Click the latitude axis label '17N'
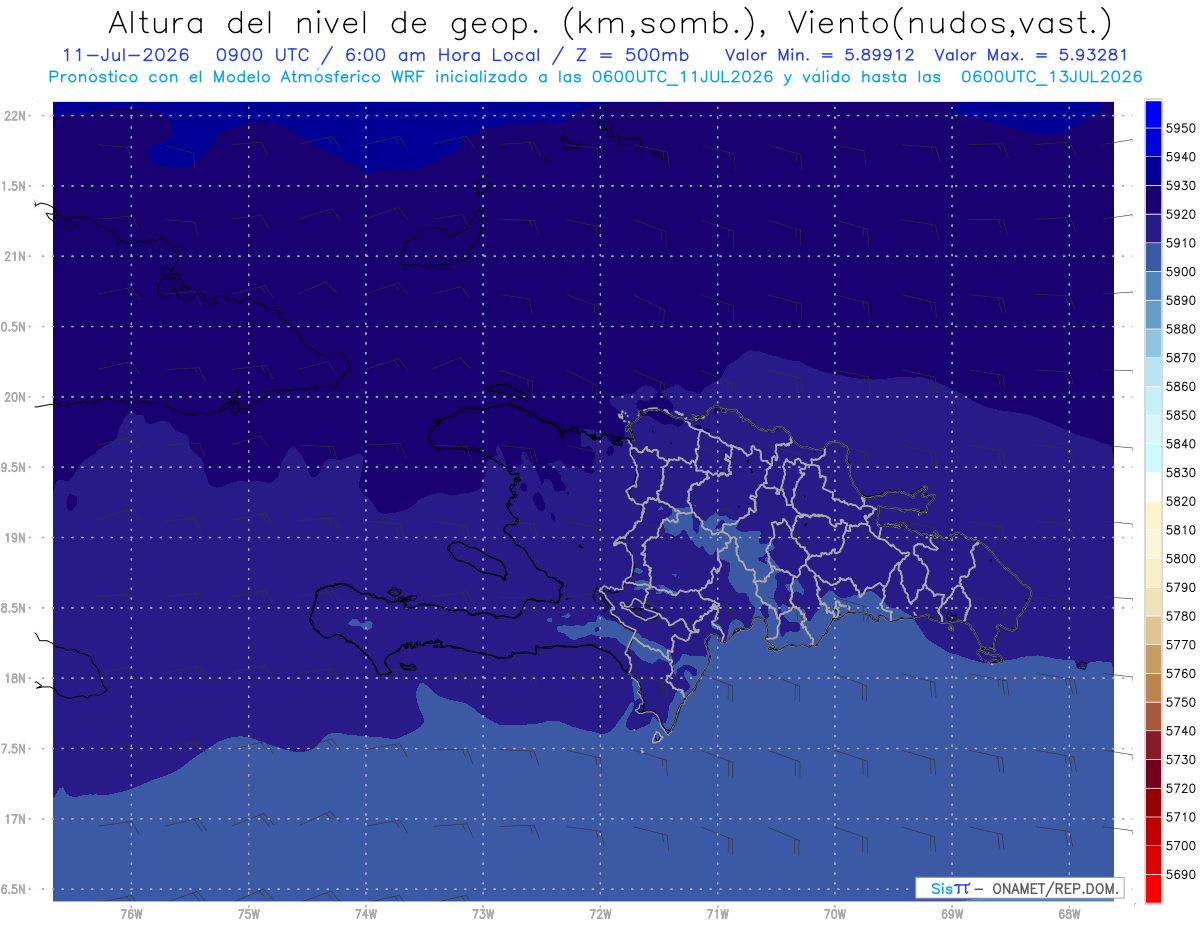This screenshot has height=927, width=1200. (15, 819)
